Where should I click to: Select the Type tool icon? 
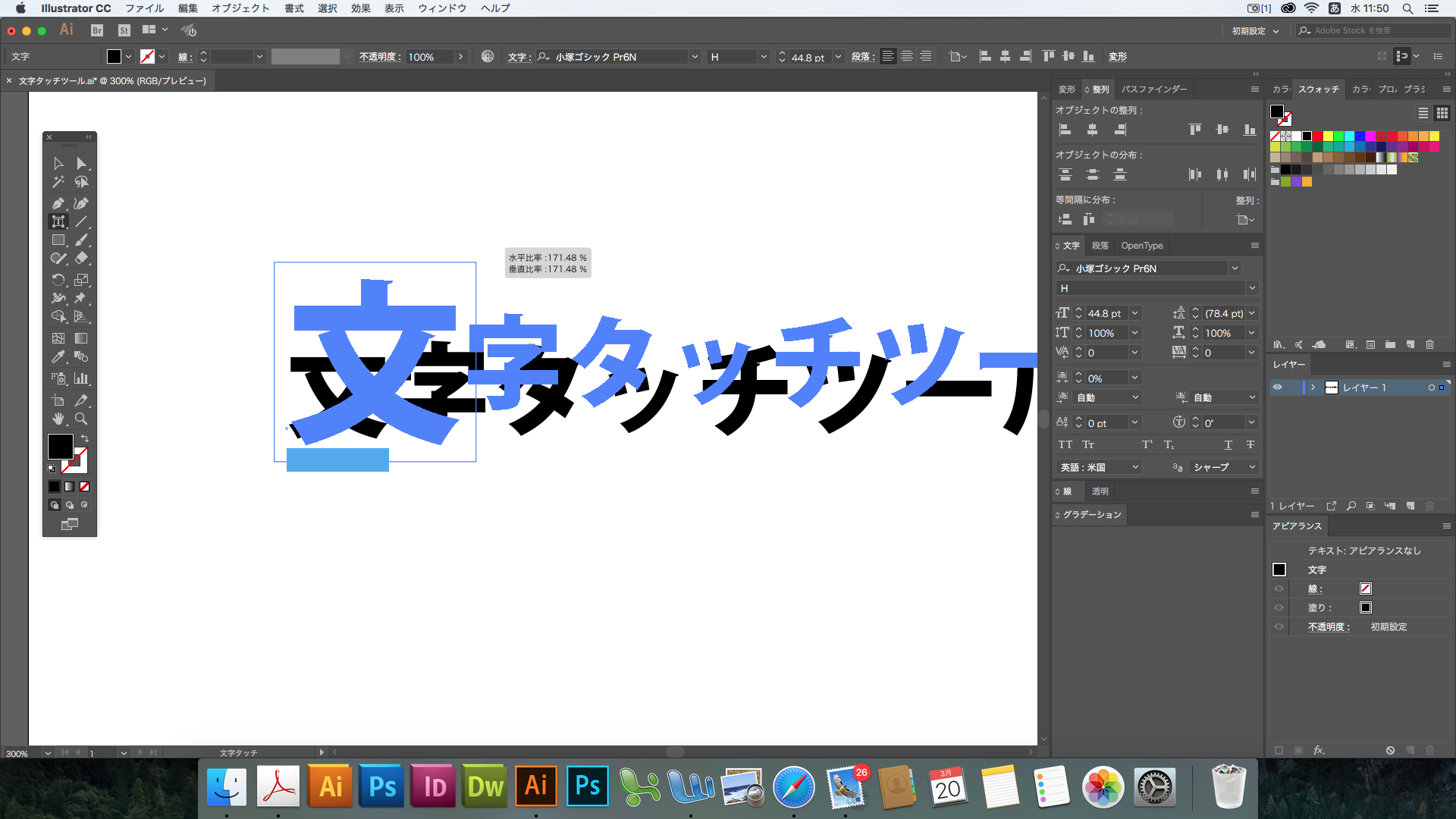(58, 220)
